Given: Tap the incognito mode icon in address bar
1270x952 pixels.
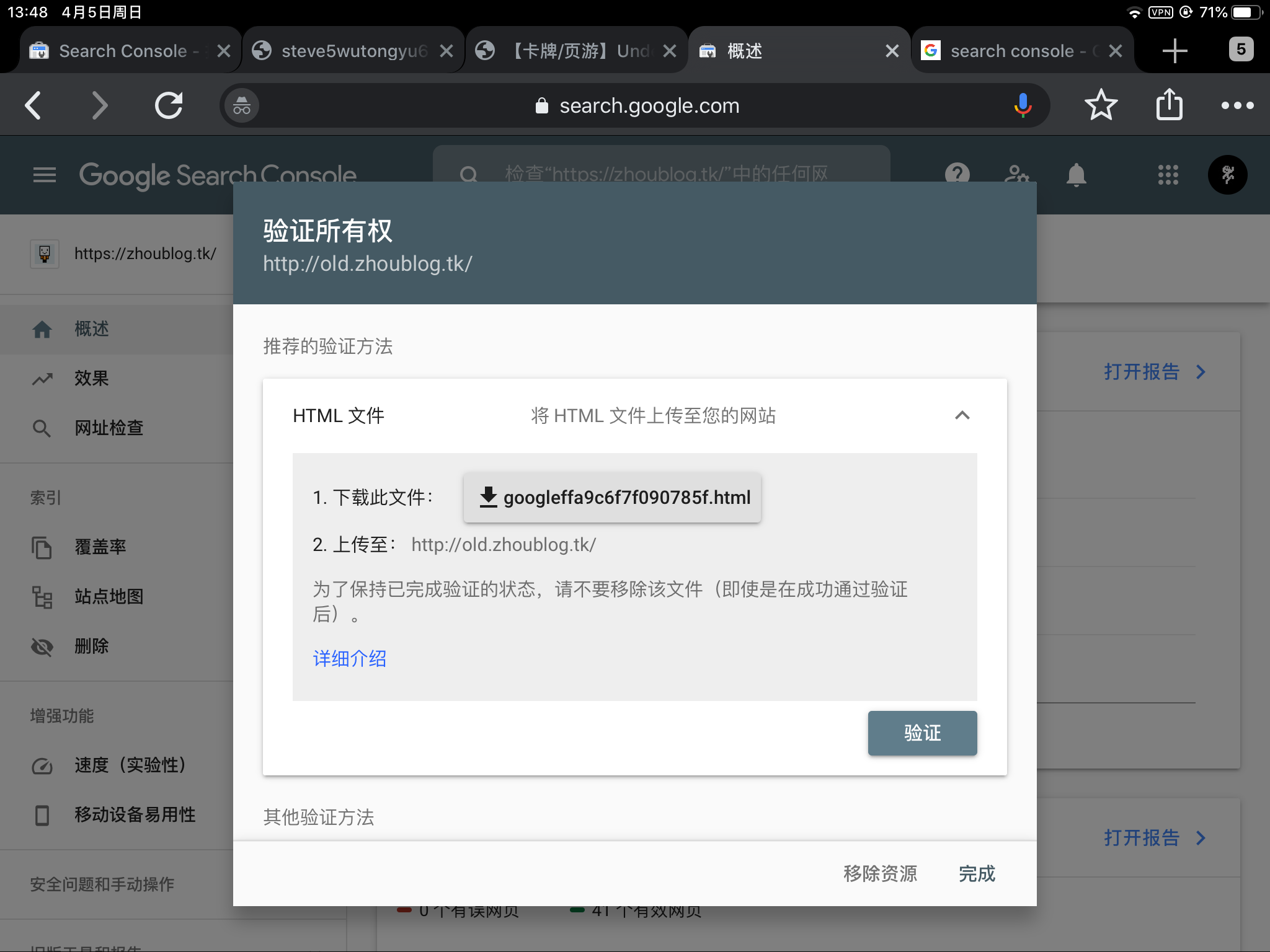Looking at the screenshot, I should pos(242,106).
